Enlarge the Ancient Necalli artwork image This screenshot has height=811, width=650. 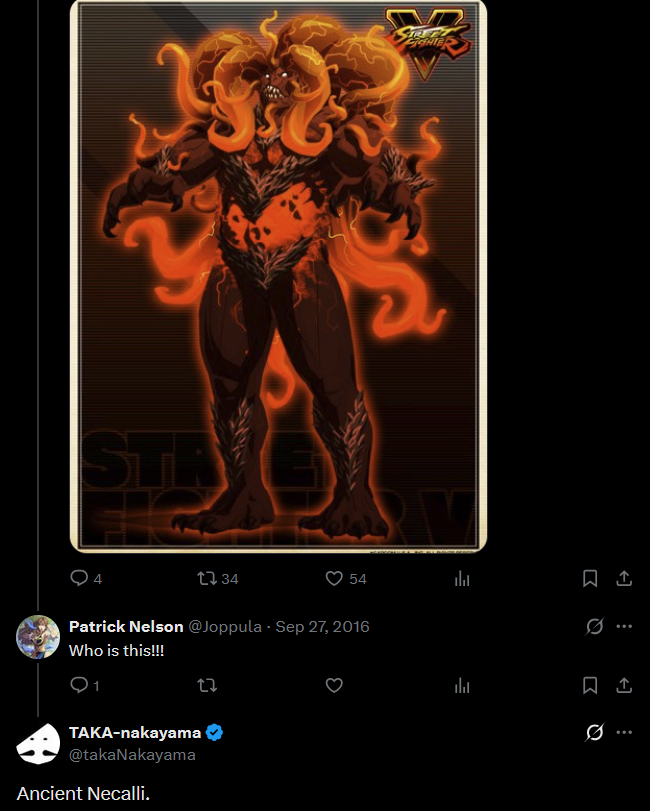pyautogui.click(x=278, y=276)
